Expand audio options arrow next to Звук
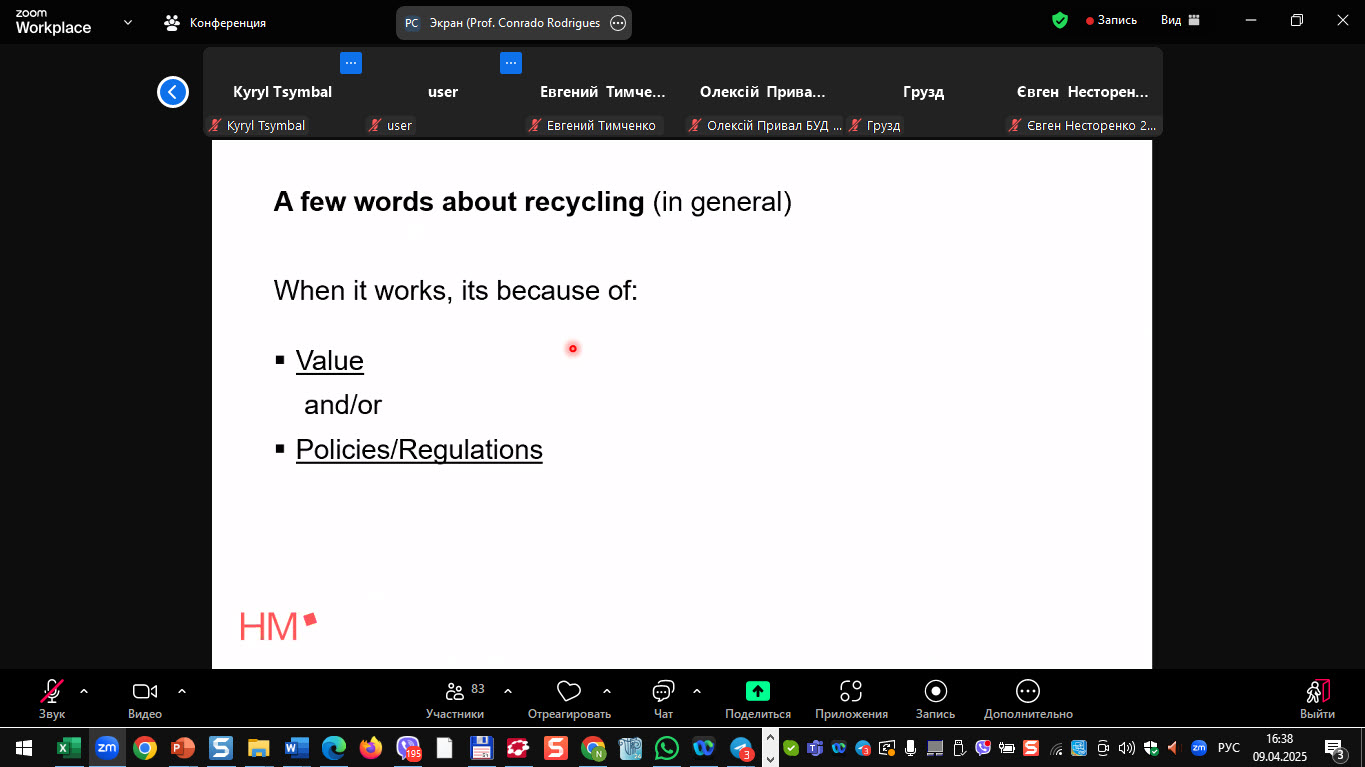This screenshot has height=767, width=1365. tap(84, 691)
